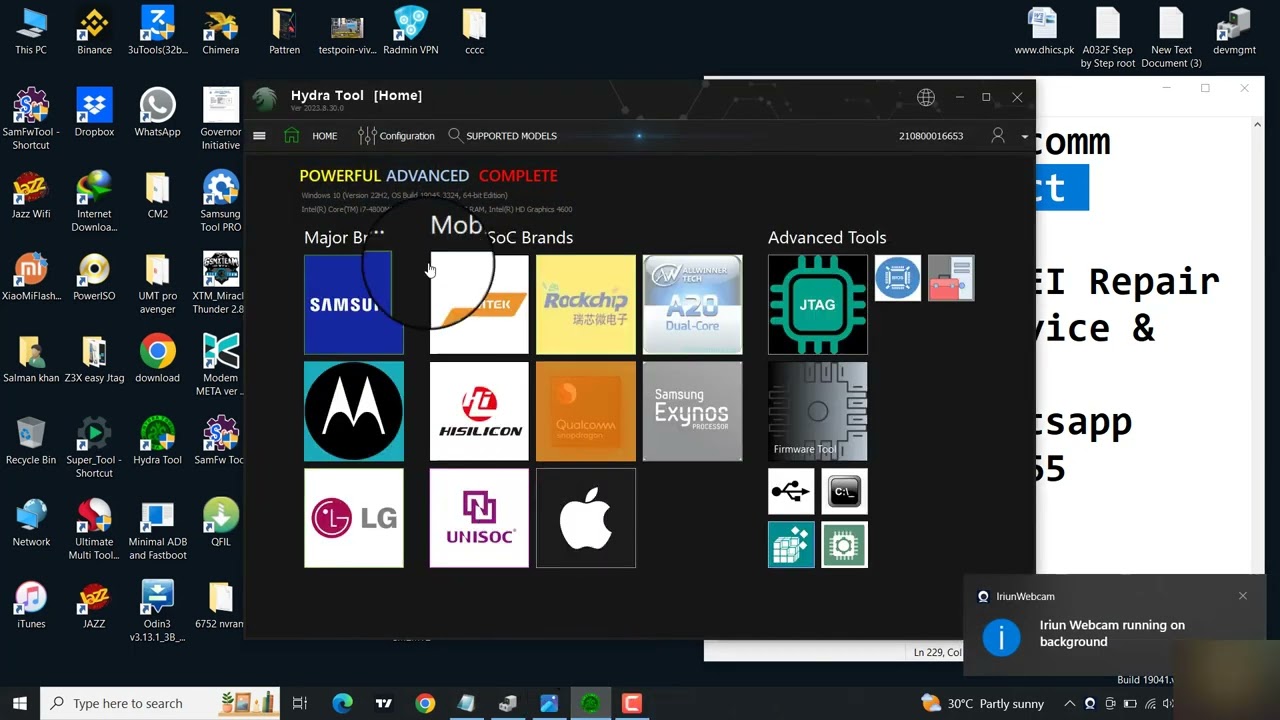Show hidden system tray icons
This screenshot has width=1280, height=720.
[1069, 703]
